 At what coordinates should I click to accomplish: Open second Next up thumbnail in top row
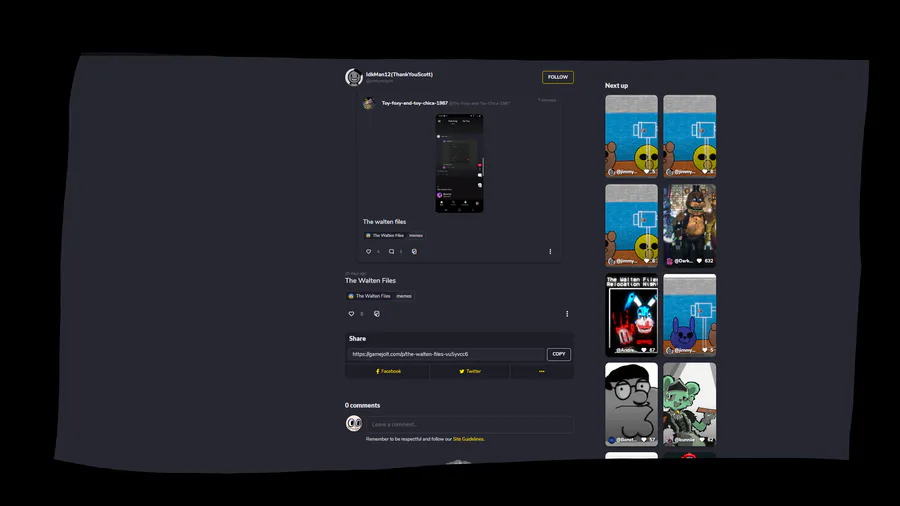tap(689, 137)
